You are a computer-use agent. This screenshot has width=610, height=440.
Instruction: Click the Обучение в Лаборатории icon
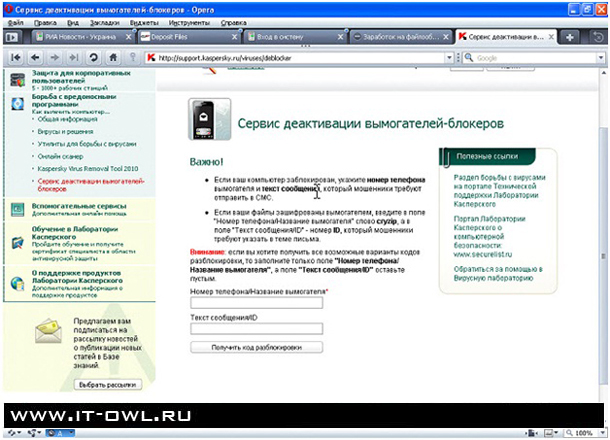18,243
